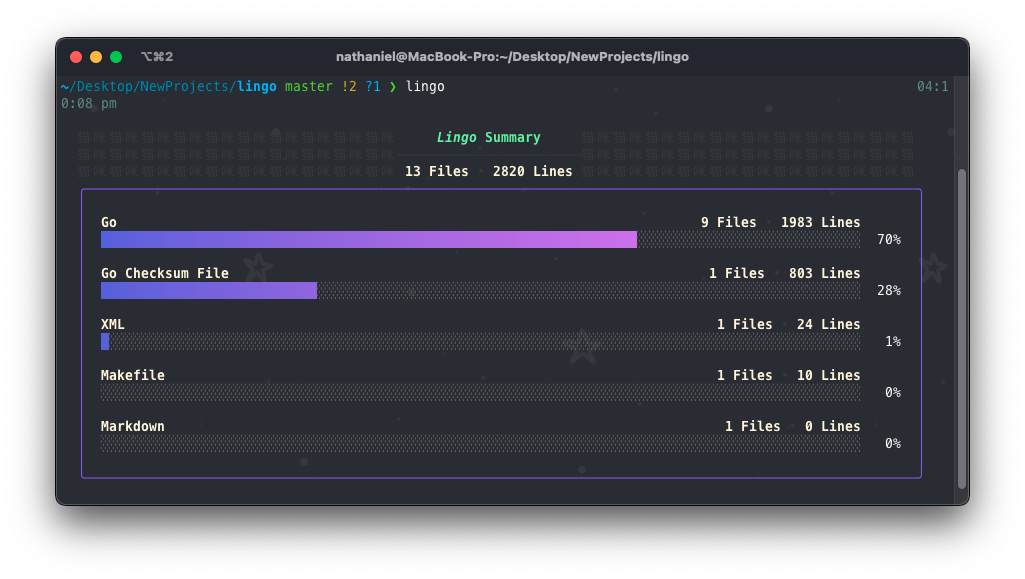Click the terminal window title text

pos(512,57)
